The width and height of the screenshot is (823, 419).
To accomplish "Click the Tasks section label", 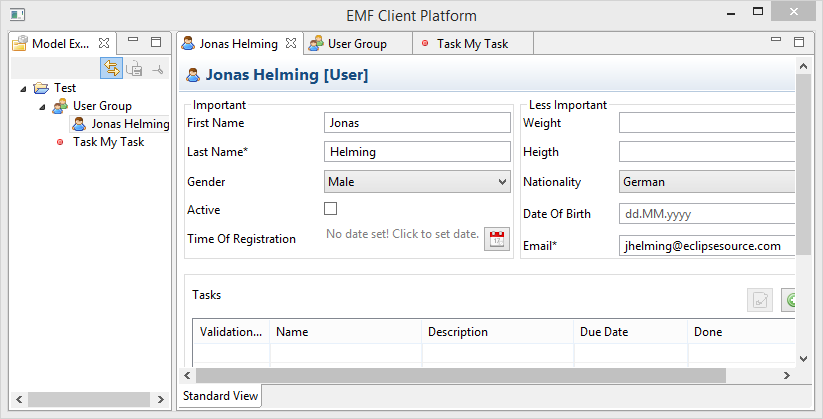I will pos(206,295).
